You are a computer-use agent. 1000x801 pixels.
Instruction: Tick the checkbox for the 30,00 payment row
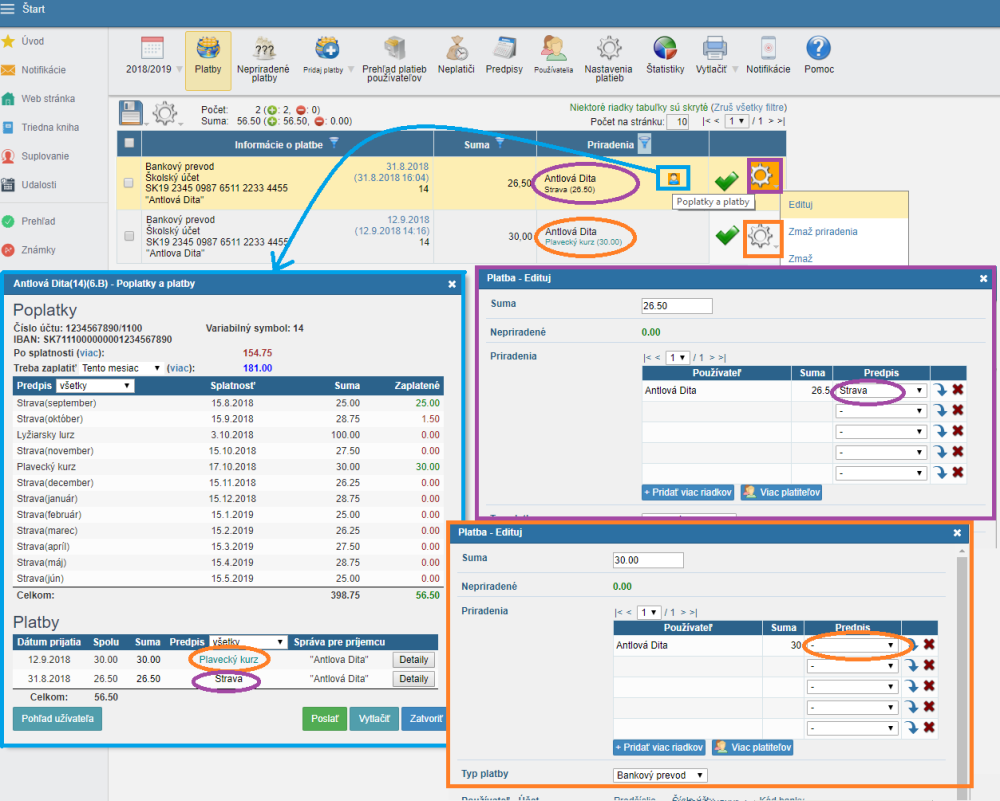(x=128, y=236)
